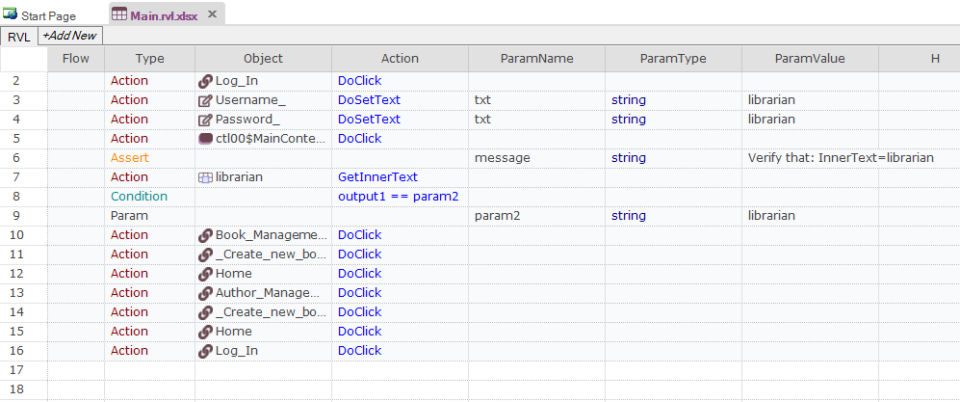Click +Add New sheet button
This screenshot has height=402, width=960.
[x=70, y=36]
